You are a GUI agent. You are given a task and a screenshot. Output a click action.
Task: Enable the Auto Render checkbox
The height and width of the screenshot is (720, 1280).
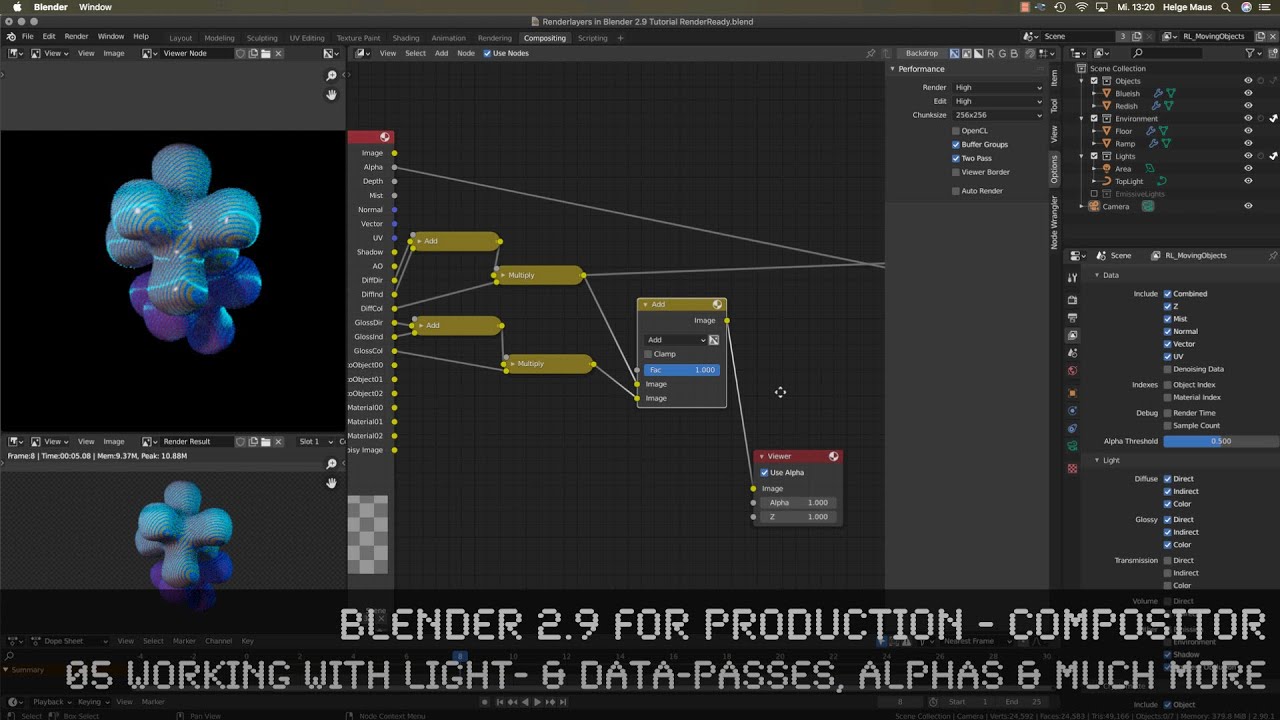(x=956, y=191)
